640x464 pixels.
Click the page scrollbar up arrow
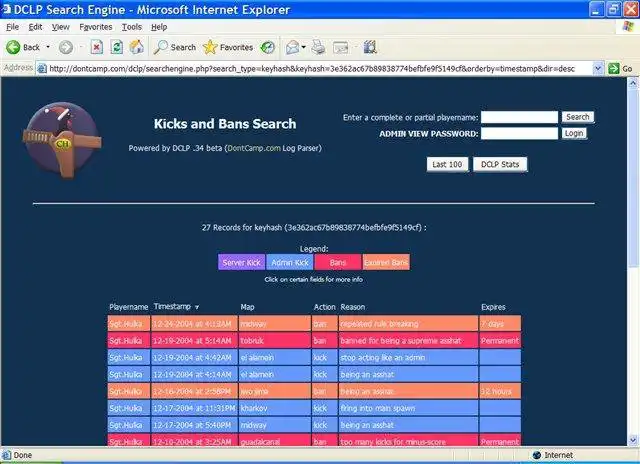[632, 83]
